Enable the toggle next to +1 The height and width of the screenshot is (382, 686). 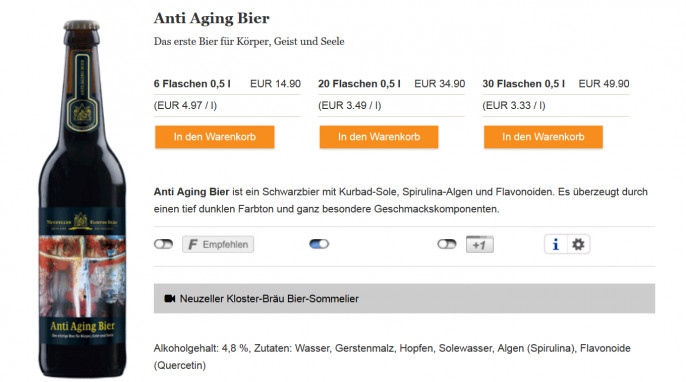point(447,244)
